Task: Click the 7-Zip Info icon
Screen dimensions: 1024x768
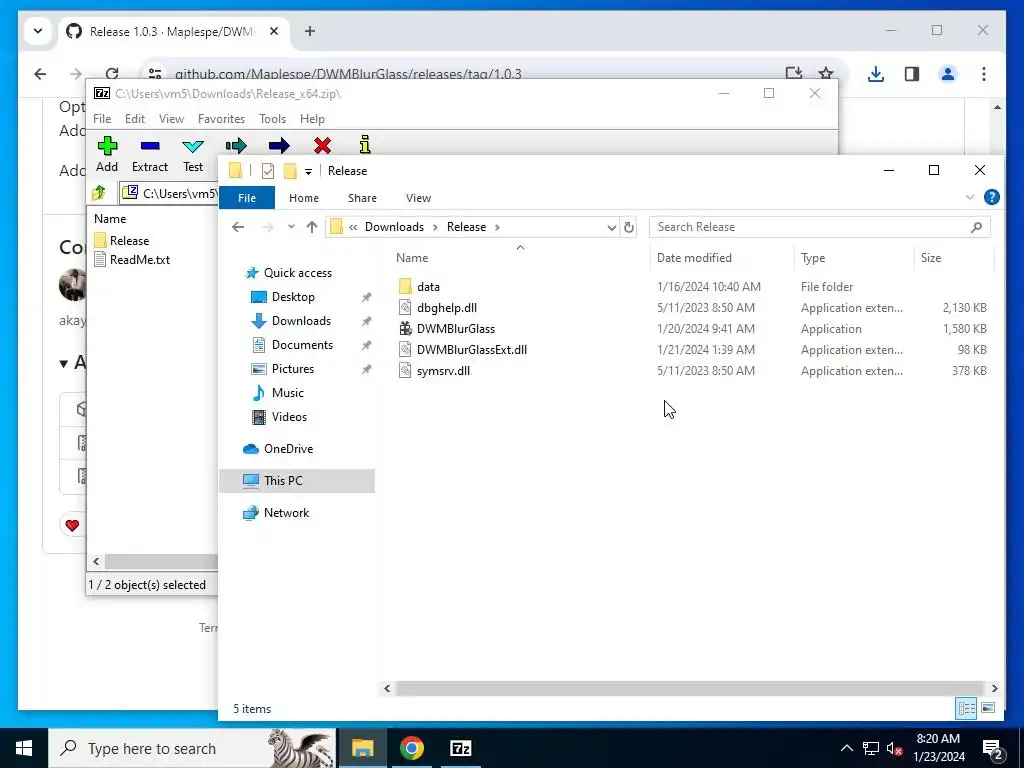Action: pos(365,144)
